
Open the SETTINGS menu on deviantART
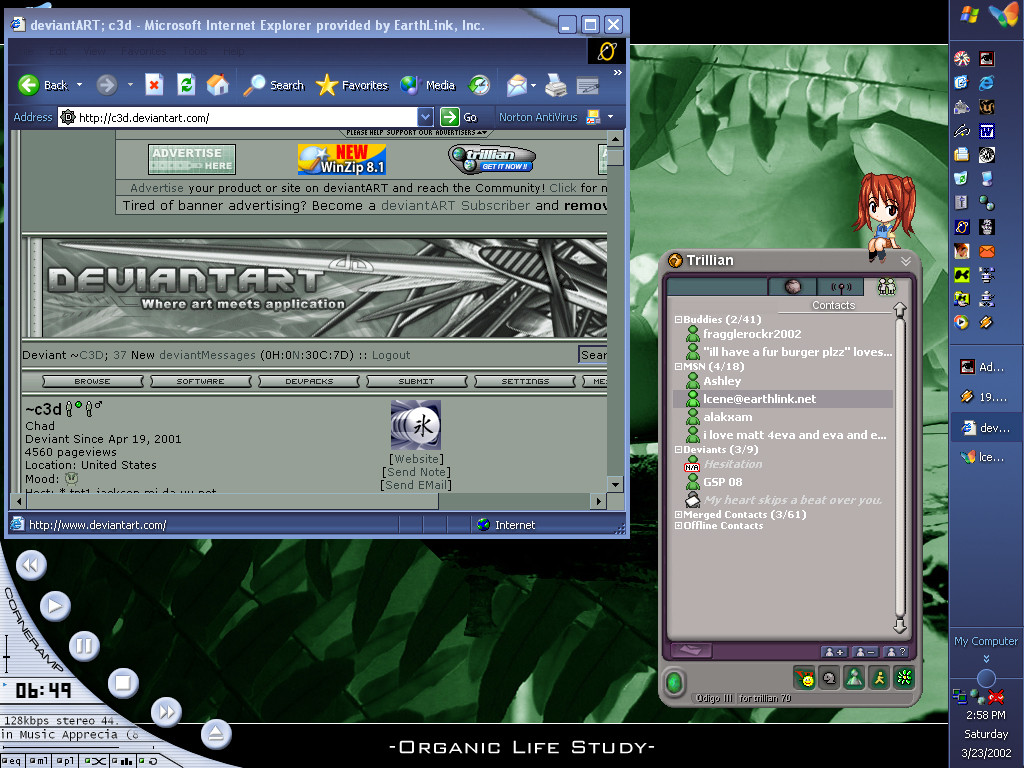(525, 381)
